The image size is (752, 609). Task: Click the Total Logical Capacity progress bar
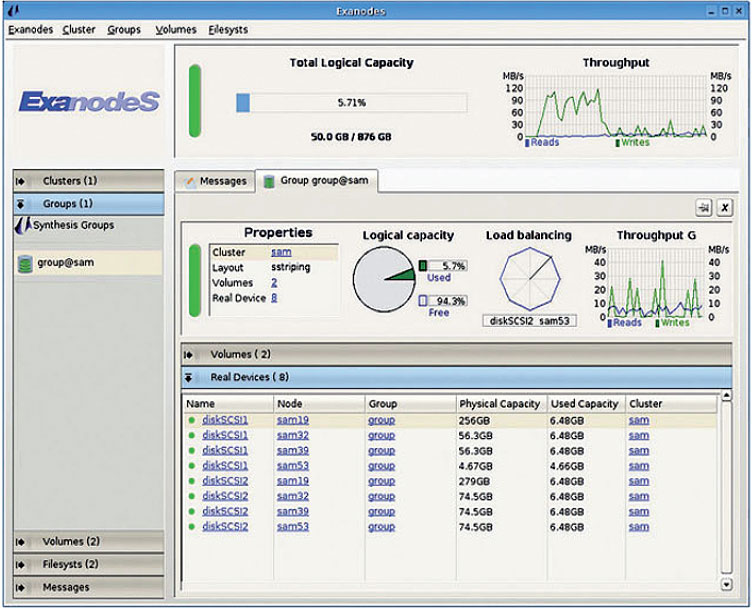point(351,102)
